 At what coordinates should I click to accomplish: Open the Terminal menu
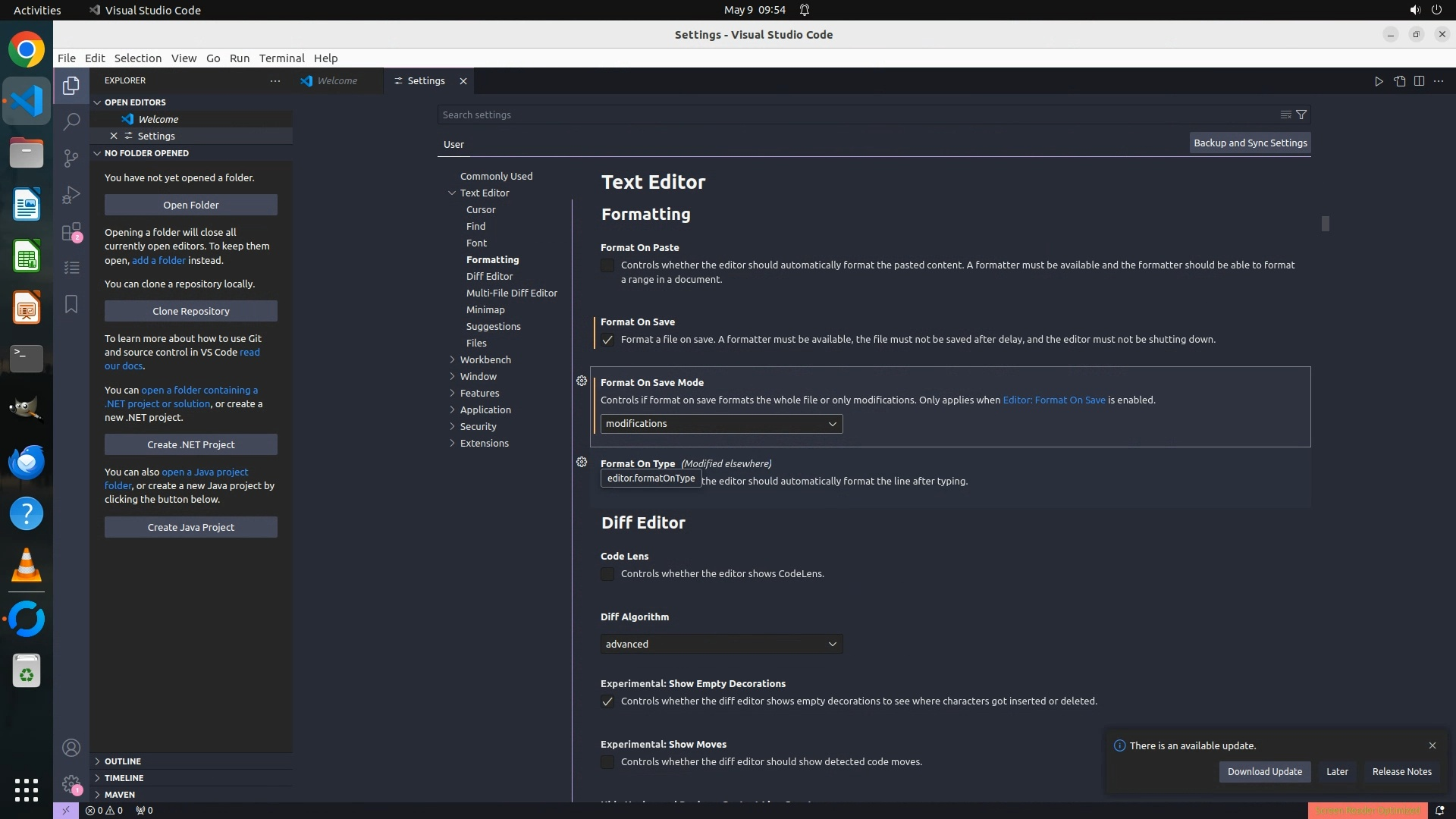pyautogui.click(x=281, y=58)
